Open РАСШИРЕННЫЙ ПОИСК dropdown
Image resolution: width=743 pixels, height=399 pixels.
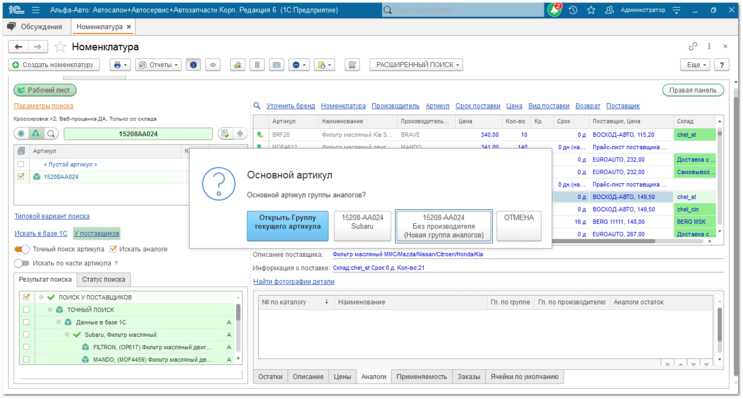(416, 65)
